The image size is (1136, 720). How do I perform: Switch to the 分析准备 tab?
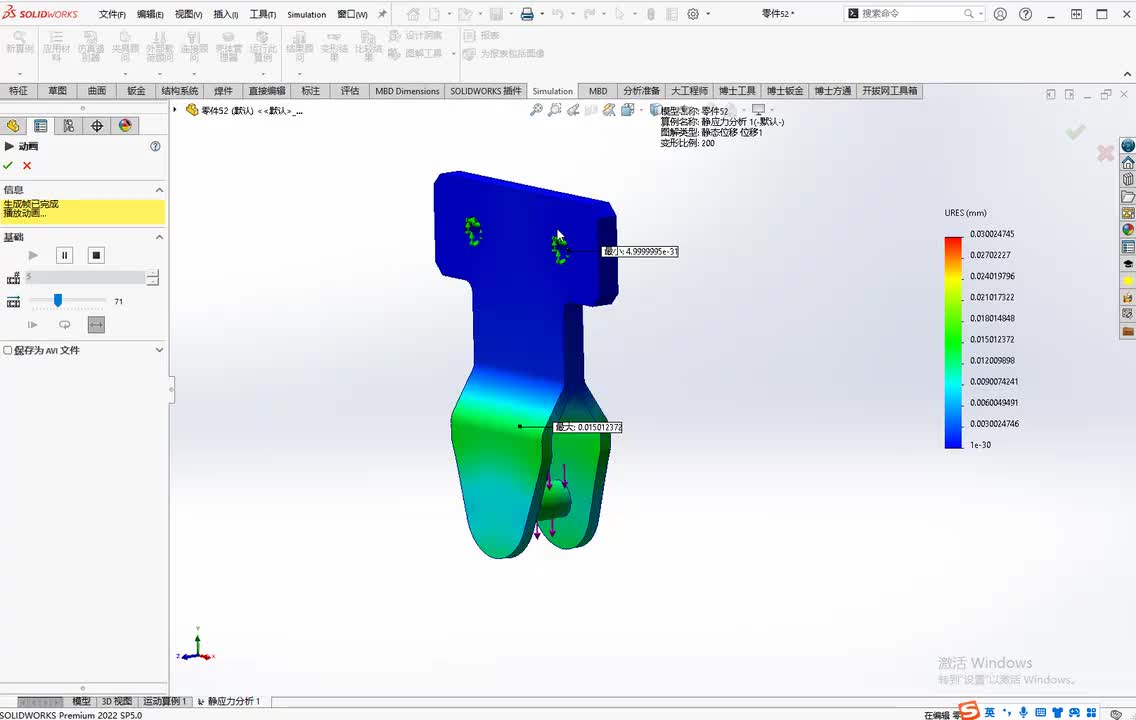(x=641, y=91)
